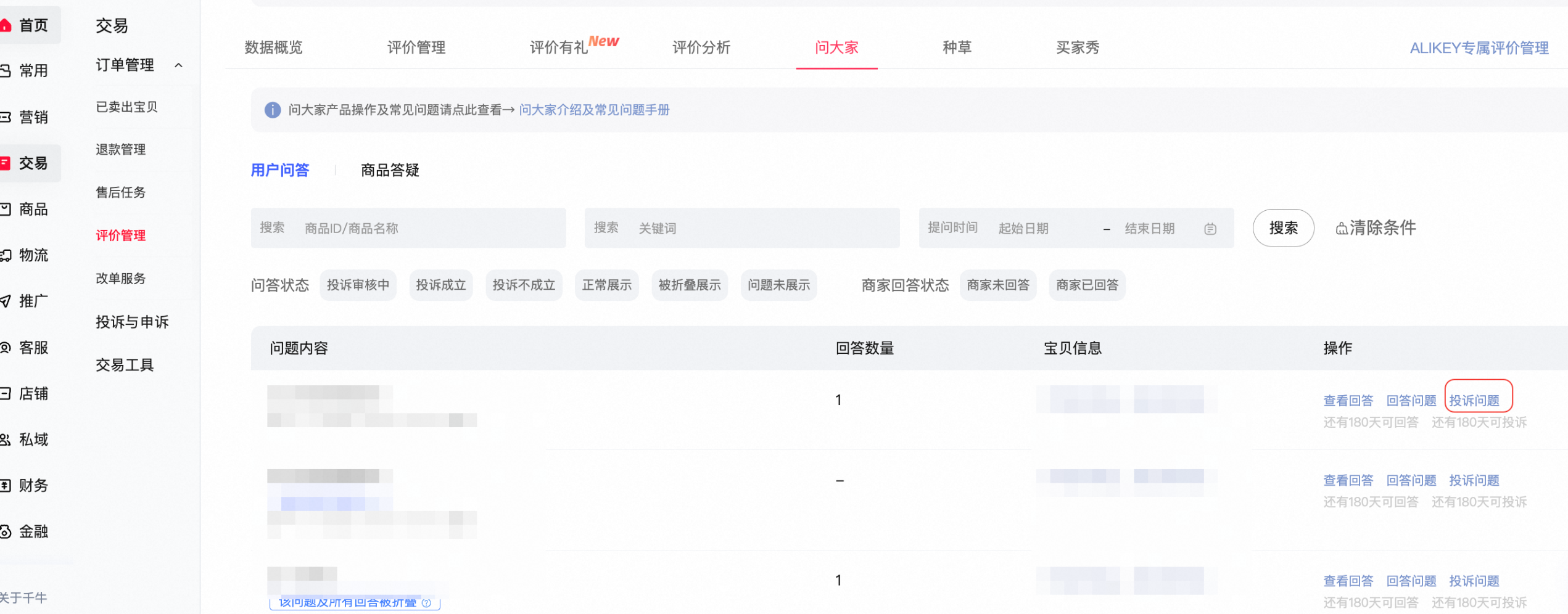Select the 用户问答 sub-tab

(x=280, y=170)
